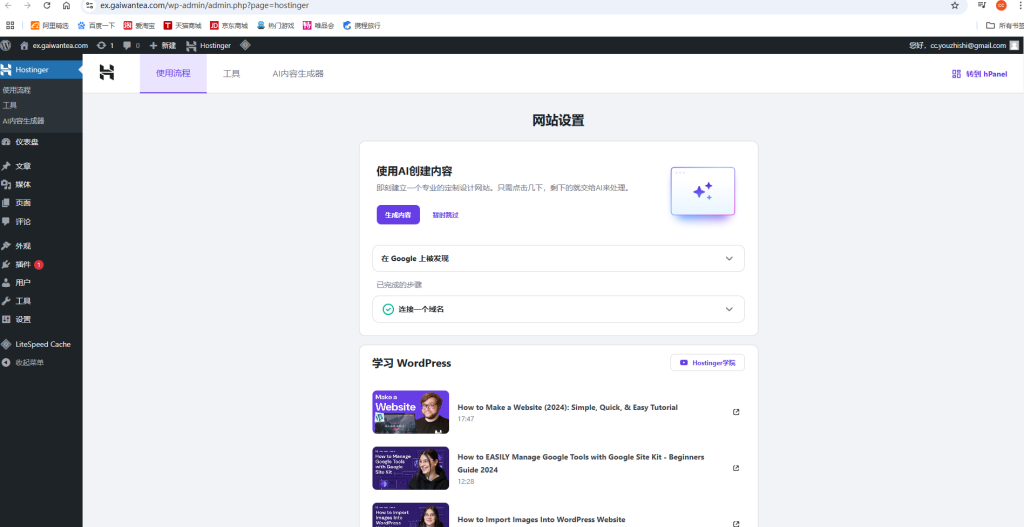The width and height of the screenshot is (1024, 527).
Task: Click the green check on 连接一个域名
Action: [388, 309]
